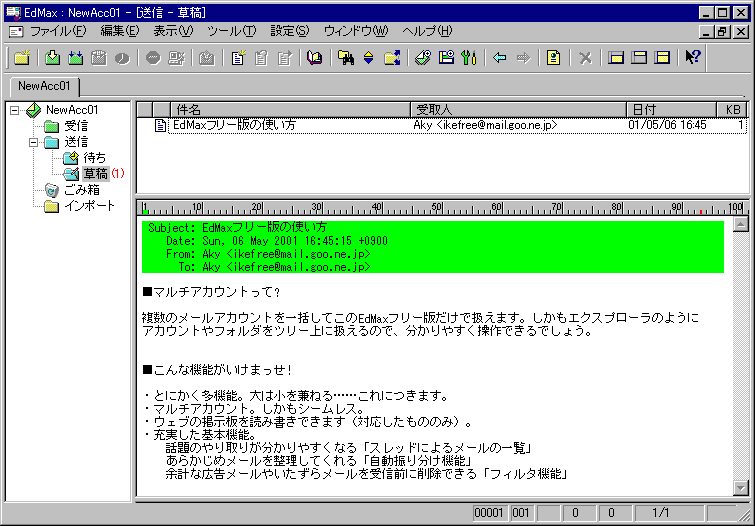Click the cyan back arrow icon
Screen dimensions: 755x526
[x=500, y=58]
